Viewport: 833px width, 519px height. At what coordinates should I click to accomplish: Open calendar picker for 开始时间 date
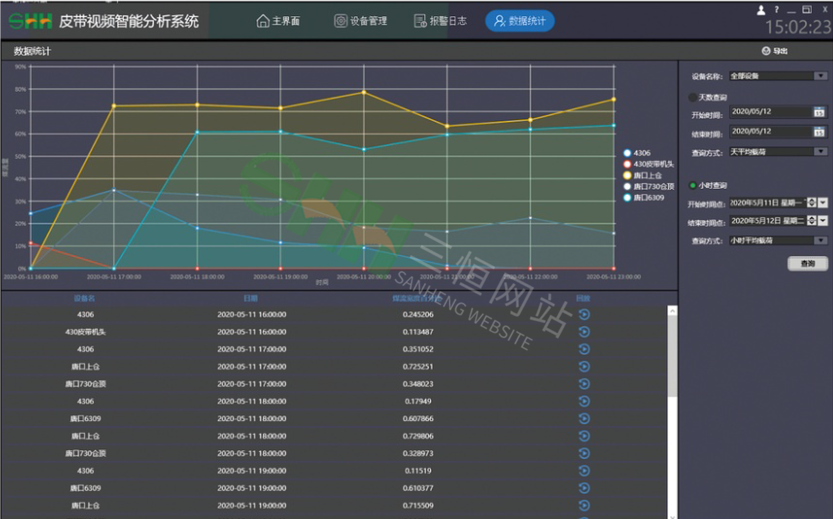818,112
